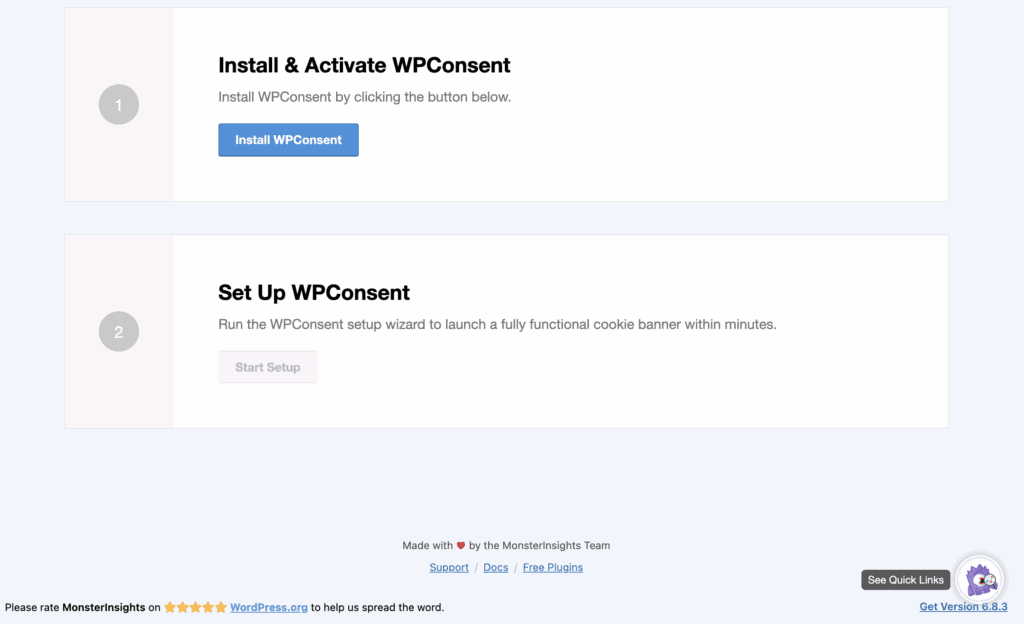Click the 'Run the WPConsent setup wizard' description
1024x624 pixels.
pos(497,324)
